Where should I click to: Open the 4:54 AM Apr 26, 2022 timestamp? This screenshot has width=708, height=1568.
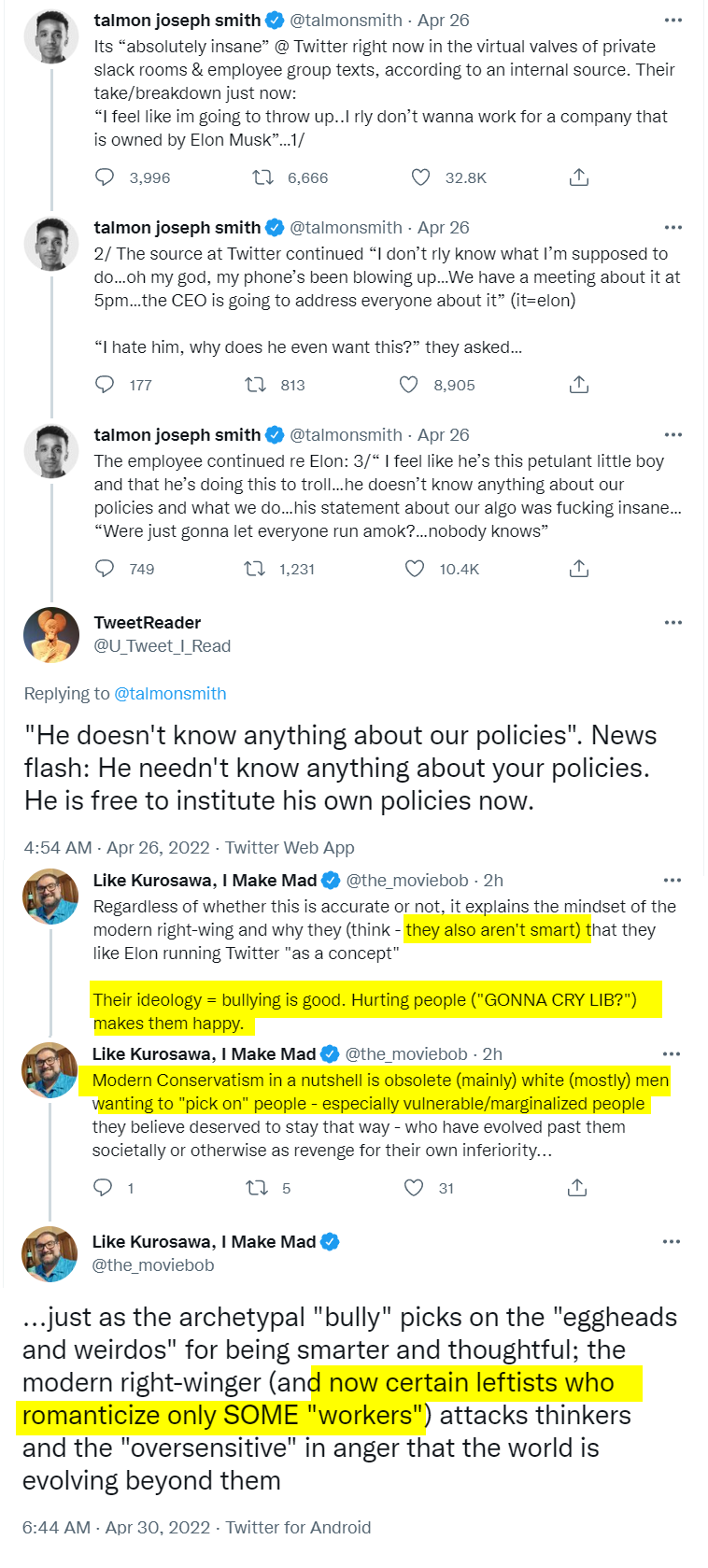pos(117,848)
